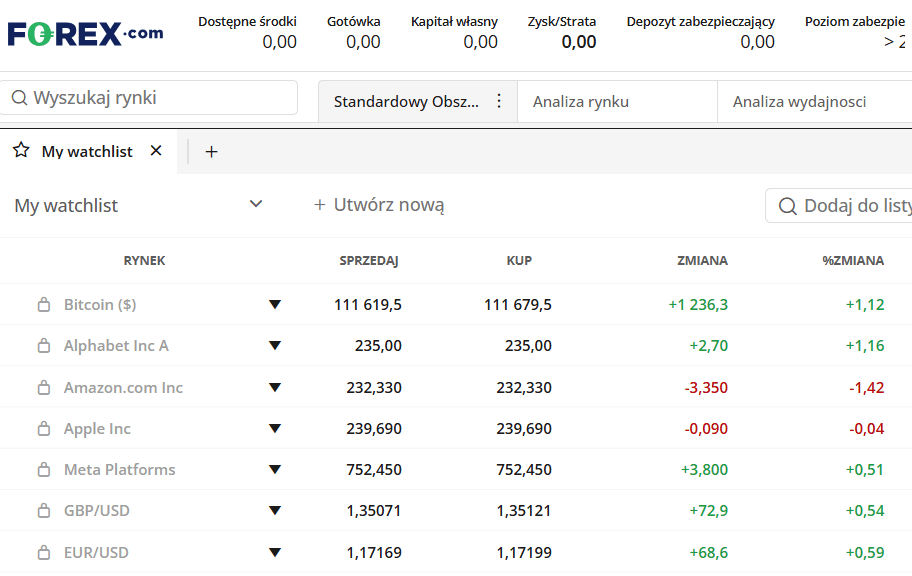Screen dimensions: 912x576
Task: Click the lock icon next to Alphabet Inc A
Action: [44, 346]
